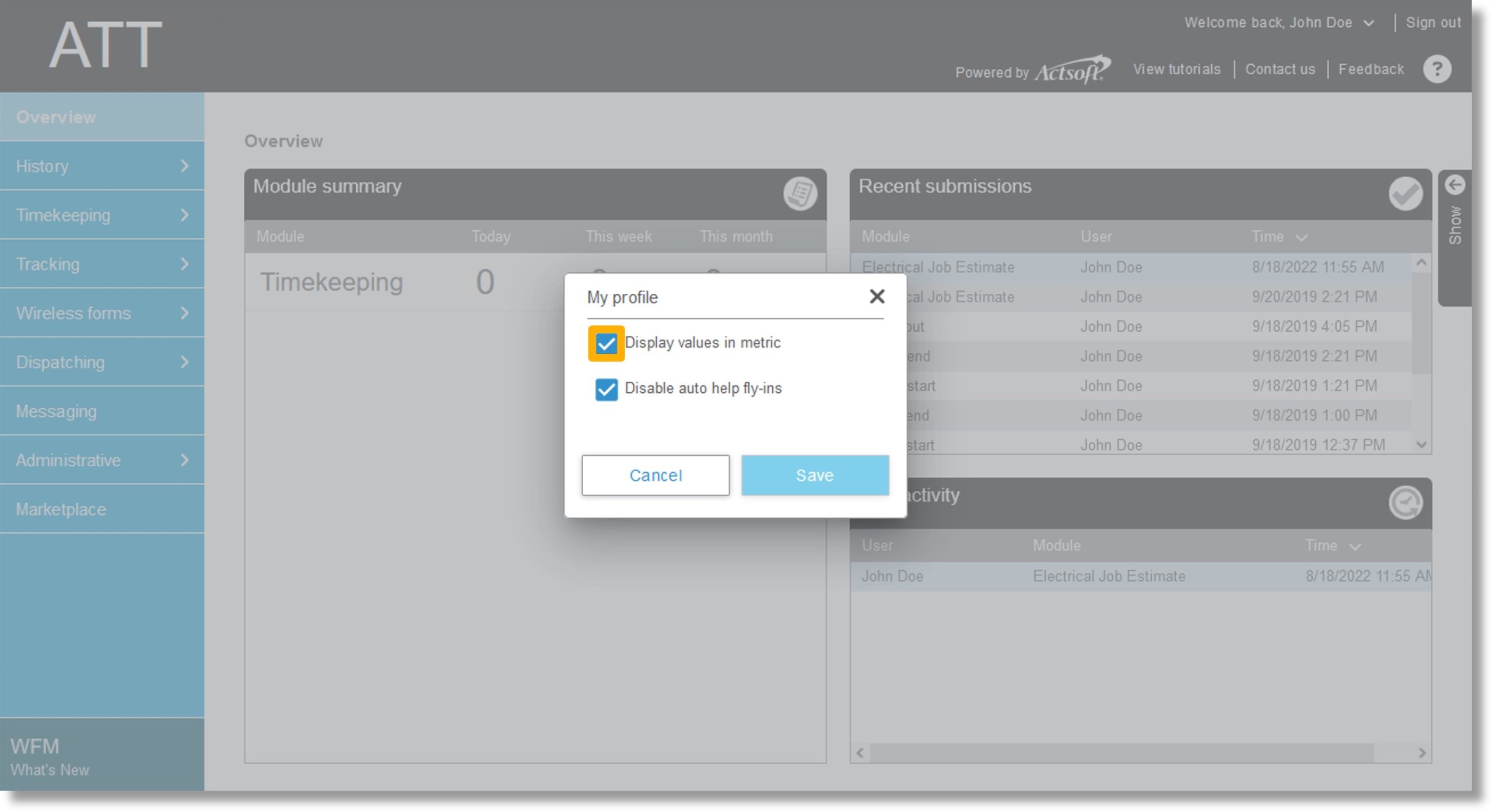Image resolution: width=1493 pixels, height=812 pixels.
Task: Click the Save button in My profile
Action: coord(815,475)
